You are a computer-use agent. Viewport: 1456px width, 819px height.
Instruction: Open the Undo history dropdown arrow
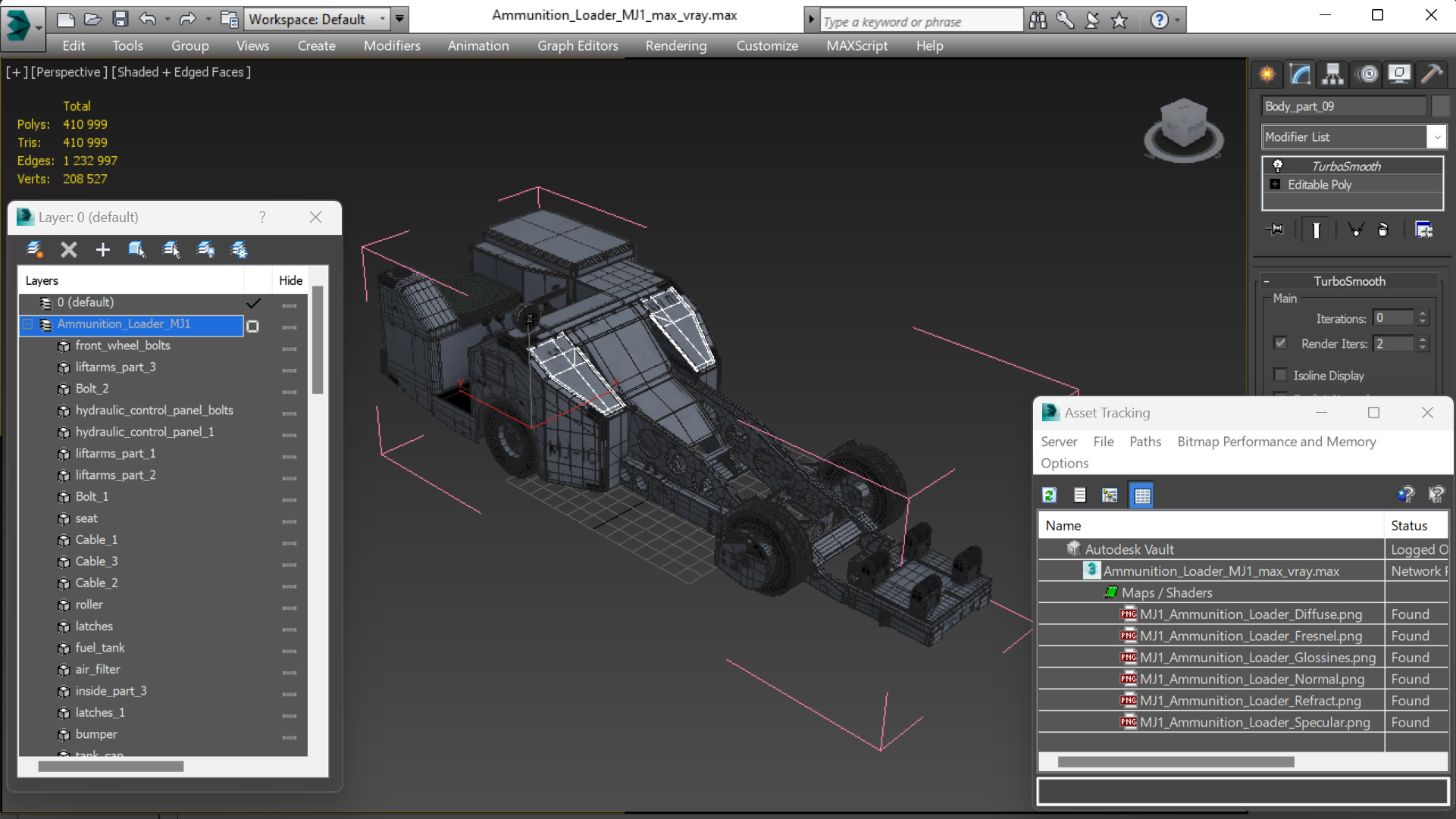click(168, 20)
